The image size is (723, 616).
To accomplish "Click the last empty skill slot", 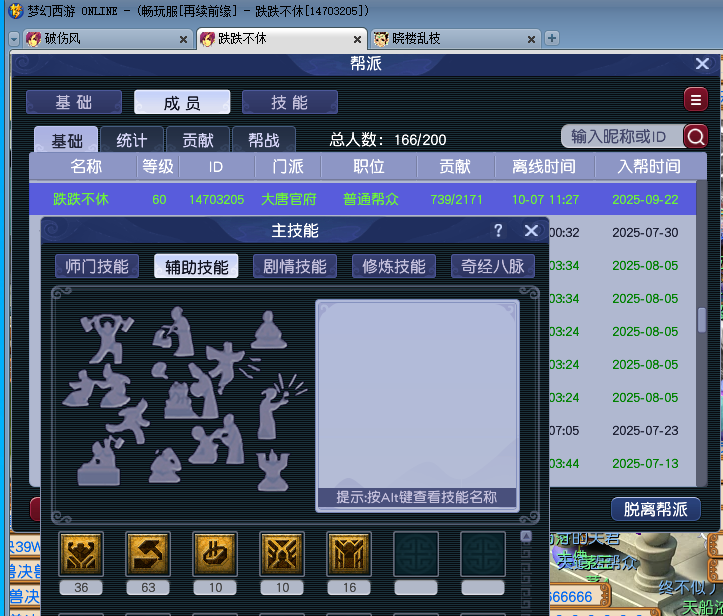I will coord(483,554).
